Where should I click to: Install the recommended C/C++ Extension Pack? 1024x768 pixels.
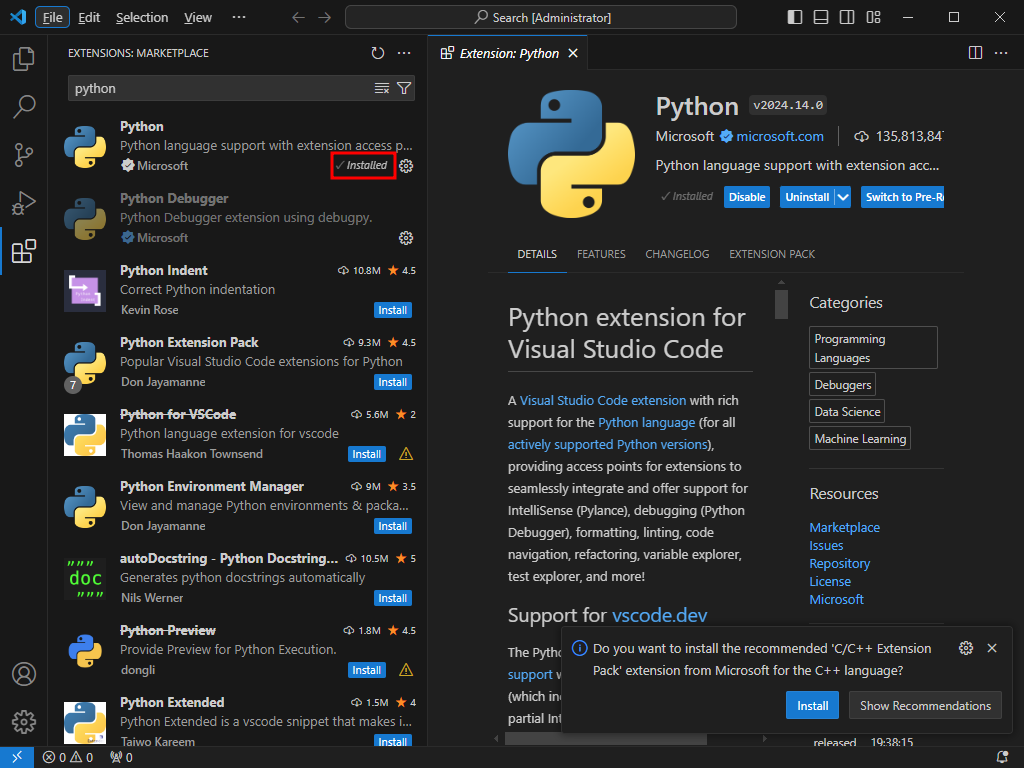[x=812, y=705]
